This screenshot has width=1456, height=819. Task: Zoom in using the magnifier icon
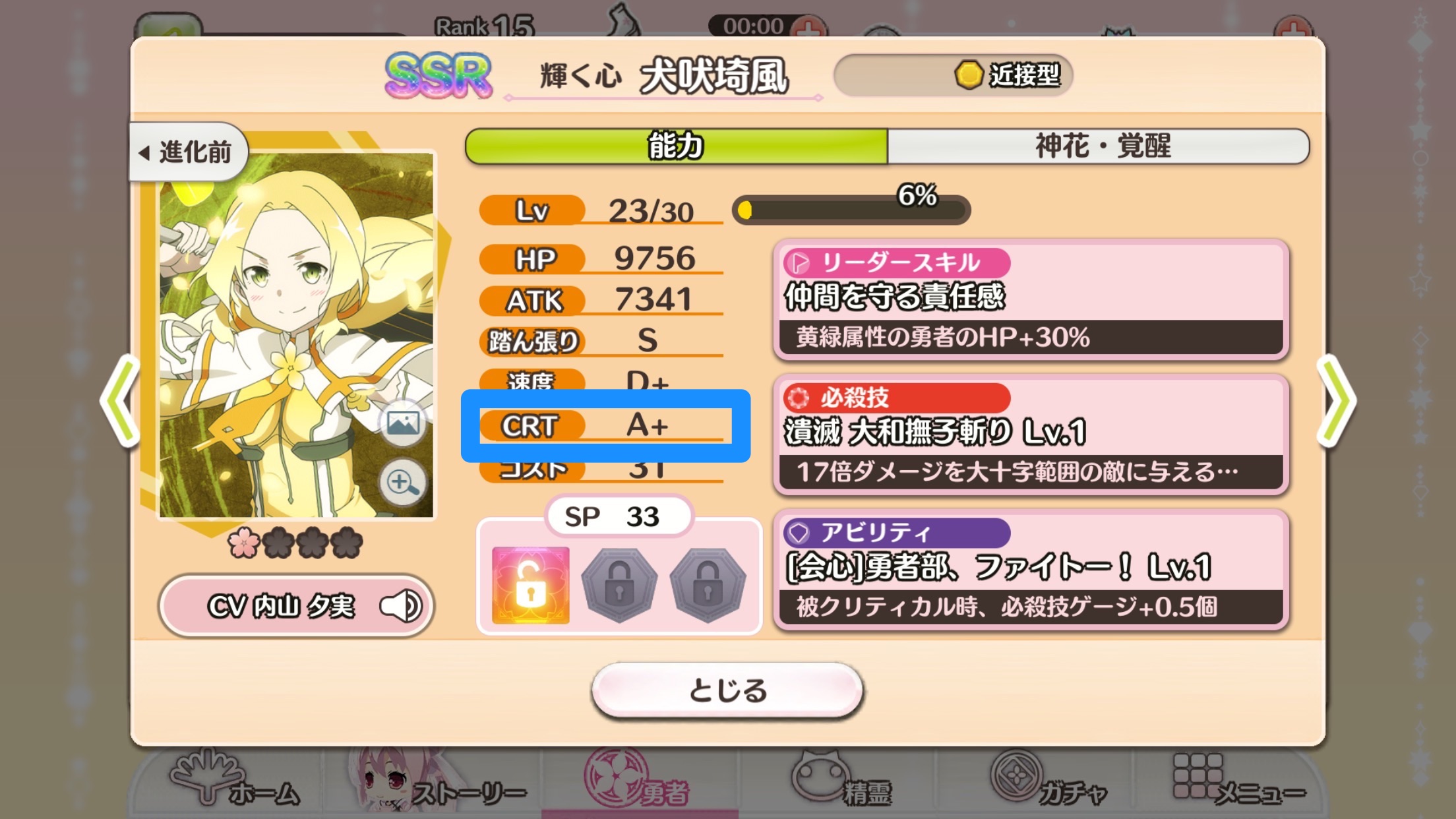(403, 482)
